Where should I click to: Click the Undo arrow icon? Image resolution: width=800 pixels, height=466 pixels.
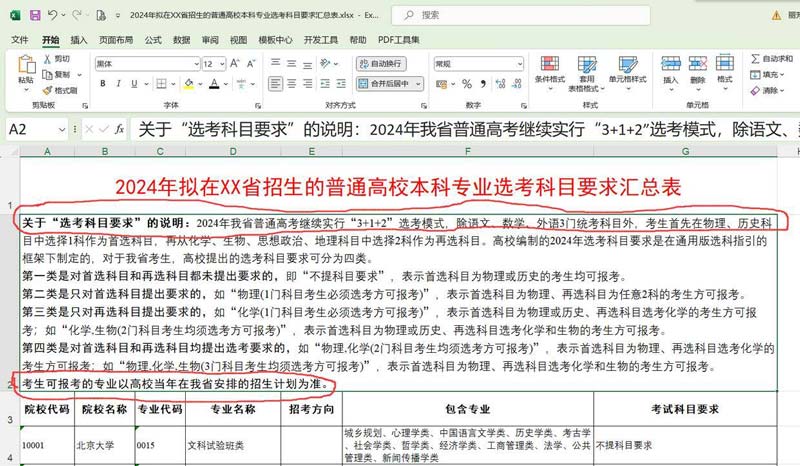pos(53,15)
